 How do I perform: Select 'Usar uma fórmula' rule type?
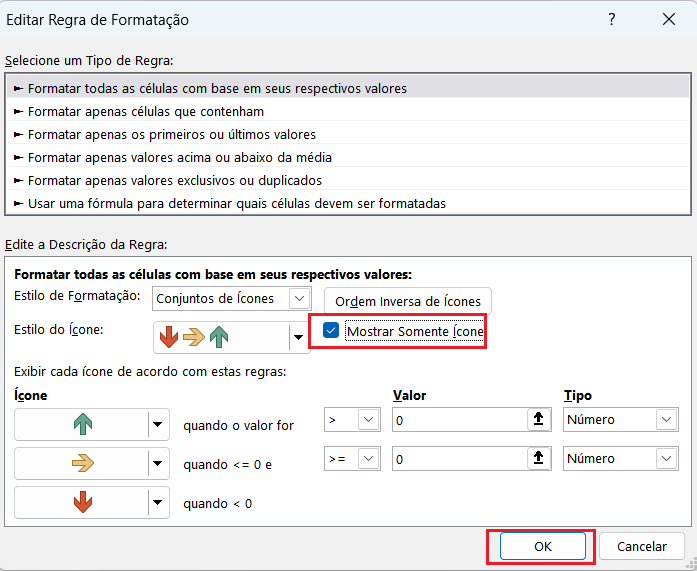click(x=236, y=203)
